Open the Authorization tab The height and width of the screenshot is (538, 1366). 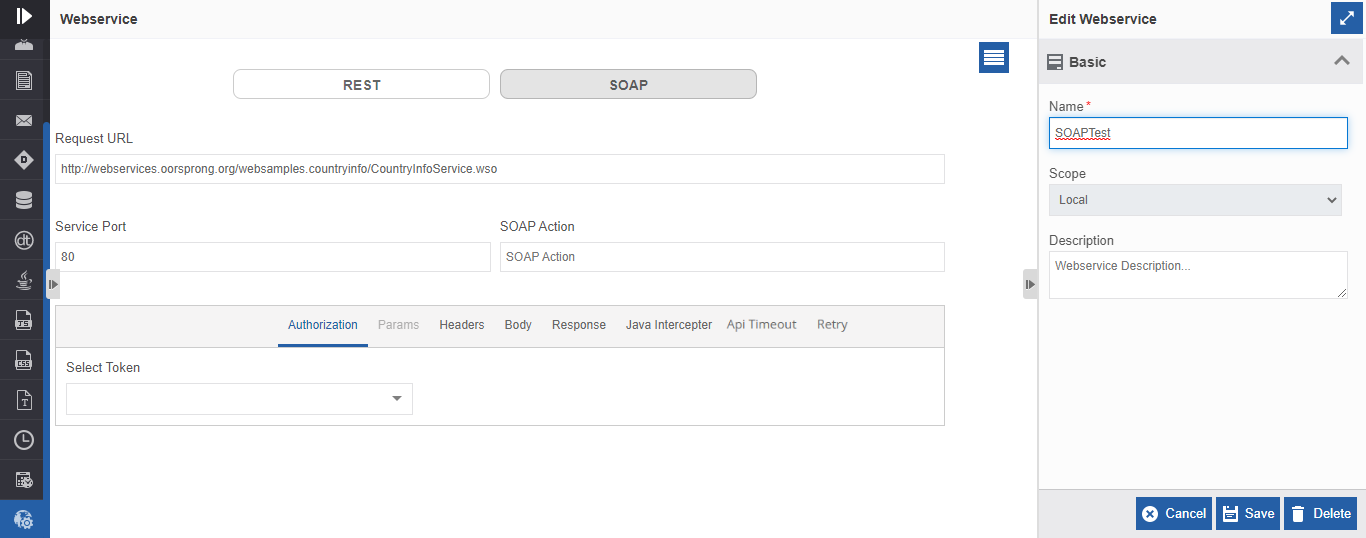tap(323, 325)
